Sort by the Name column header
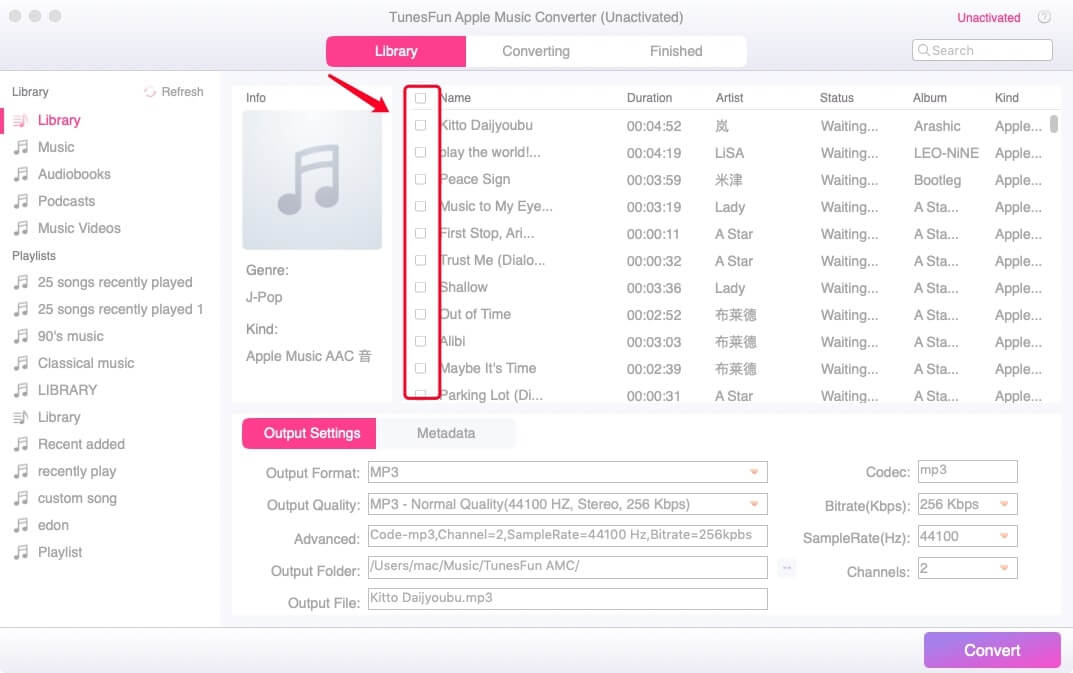 [x=456, y=98]
